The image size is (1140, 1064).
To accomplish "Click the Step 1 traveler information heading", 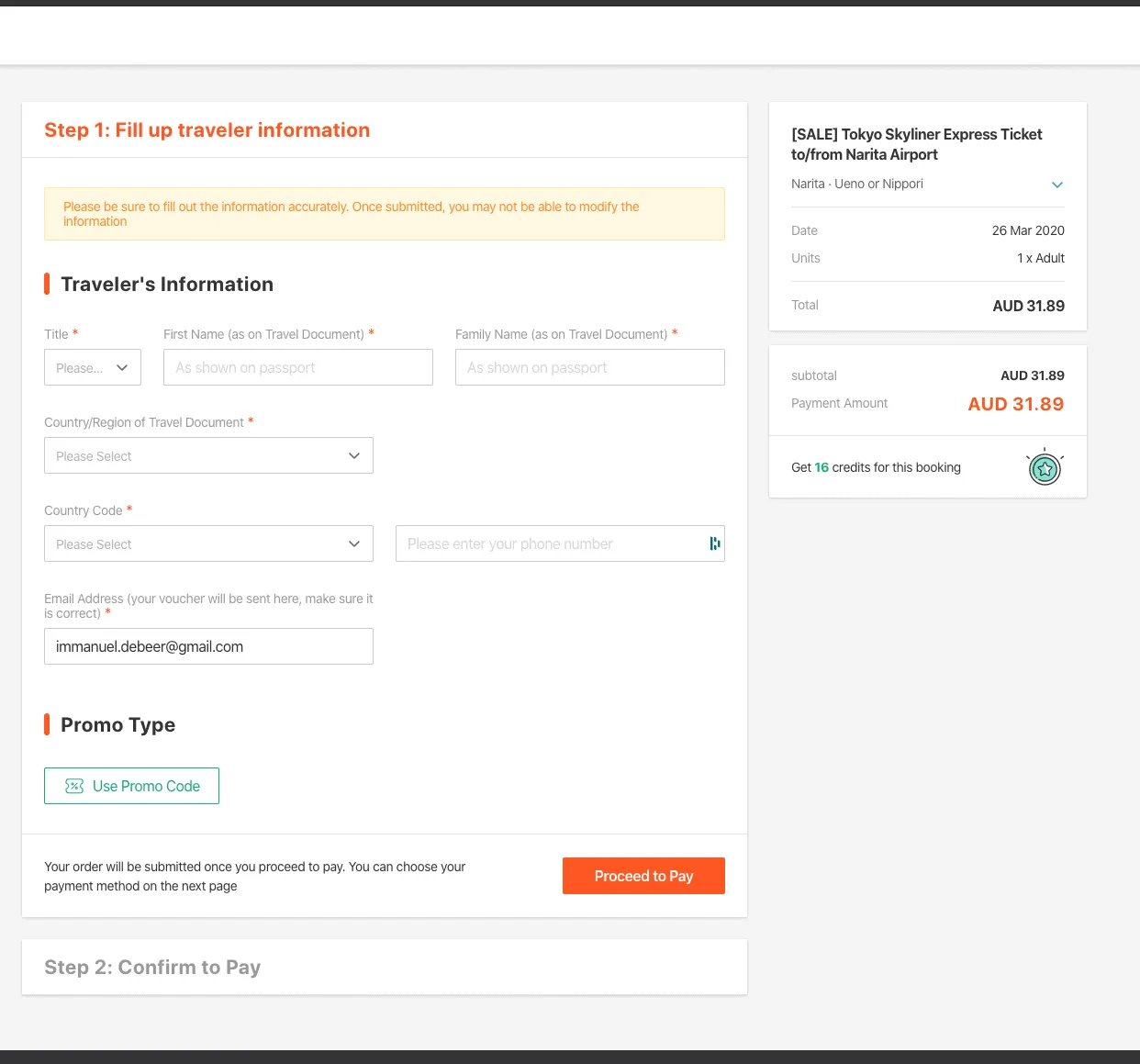I will (x=207, y=130).
